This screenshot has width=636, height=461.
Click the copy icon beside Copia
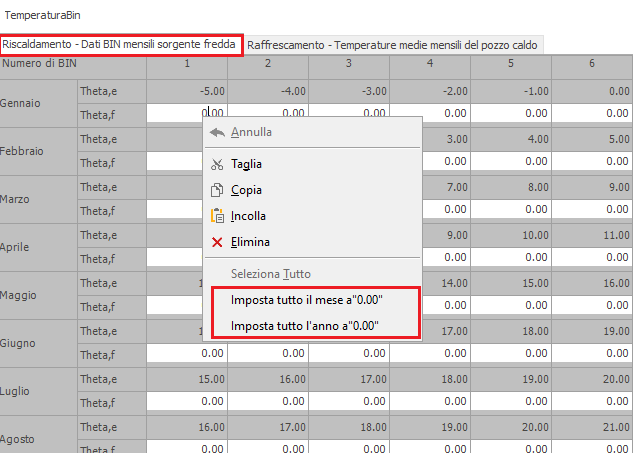[218, 190]
